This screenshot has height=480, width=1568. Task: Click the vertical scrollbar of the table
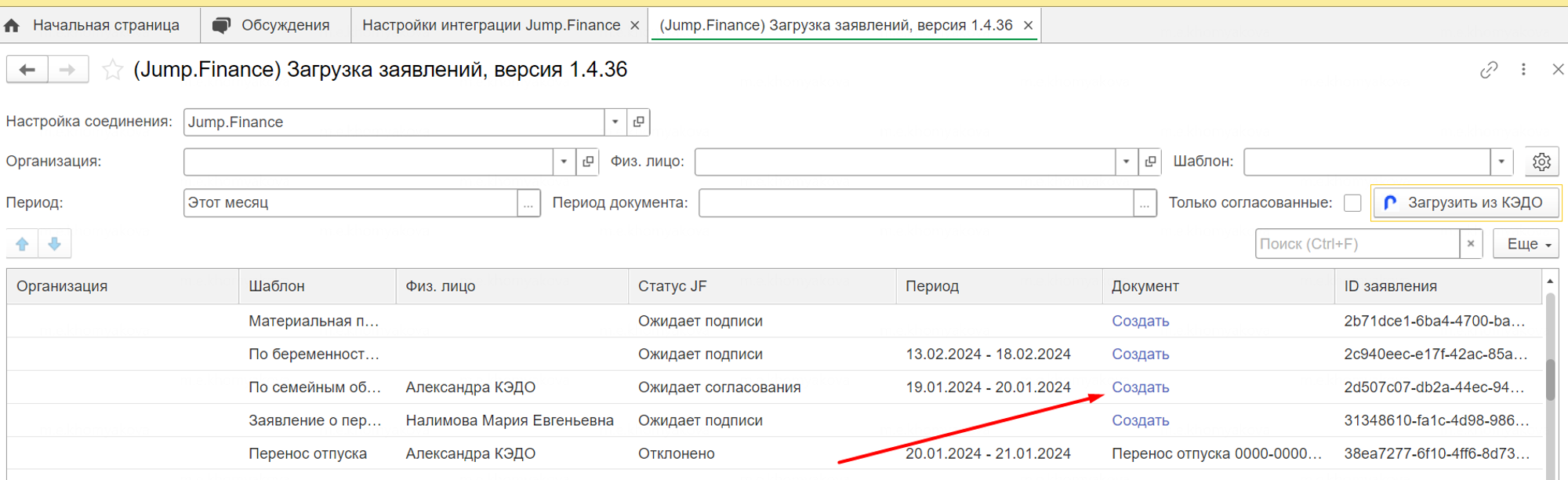pos(1550,380)
